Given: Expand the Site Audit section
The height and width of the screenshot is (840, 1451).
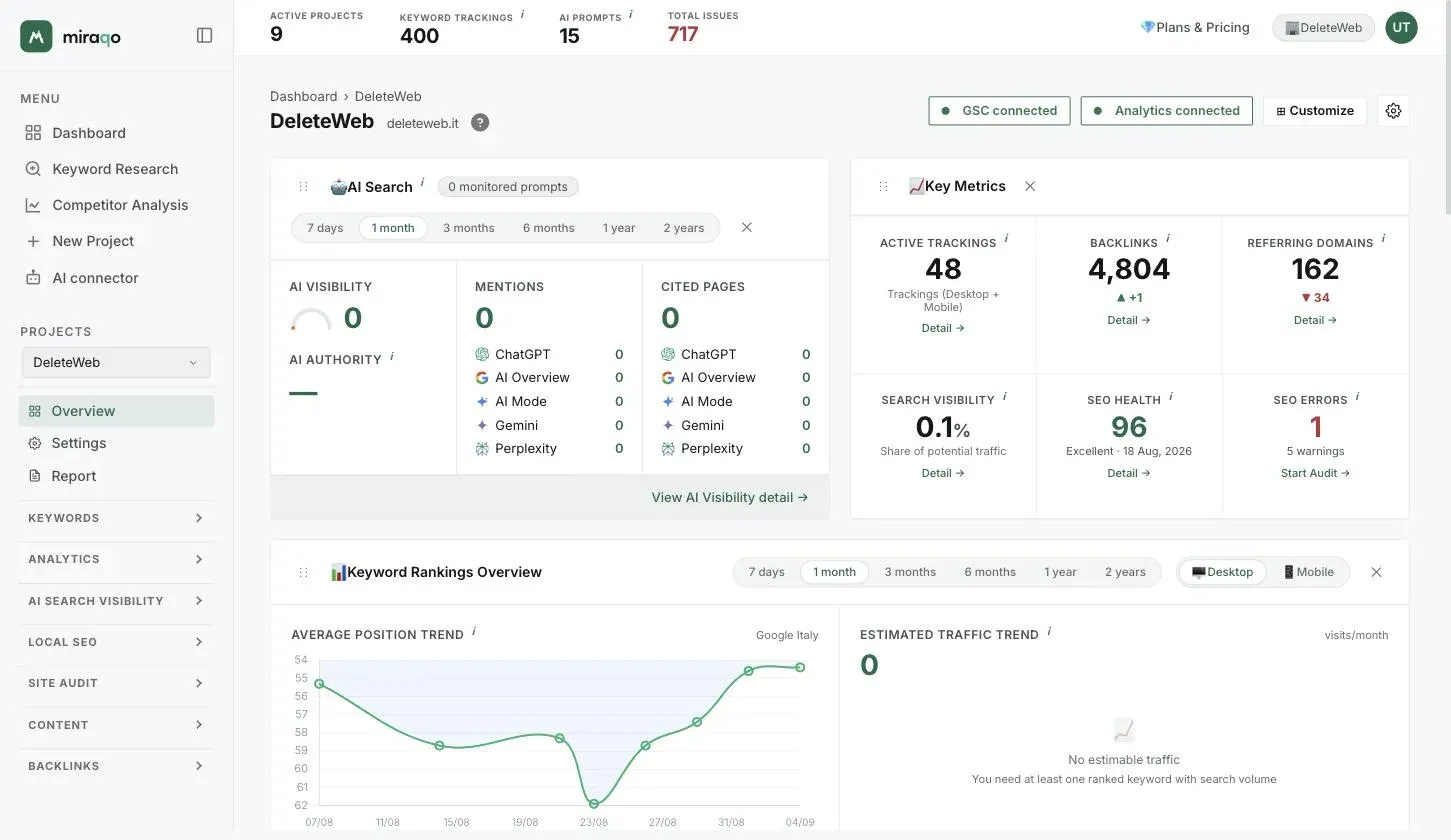Looking at the screenshot, I should [116, 683].
